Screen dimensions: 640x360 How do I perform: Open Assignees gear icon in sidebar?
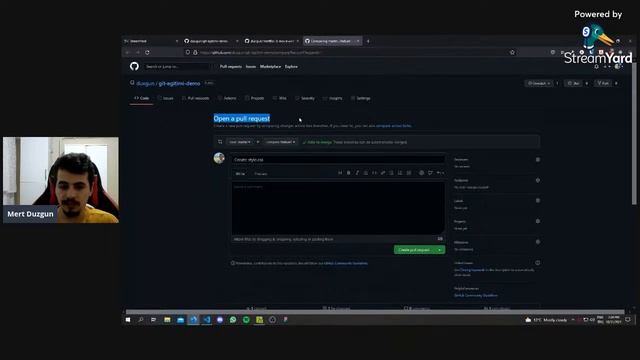coord(538,180)
